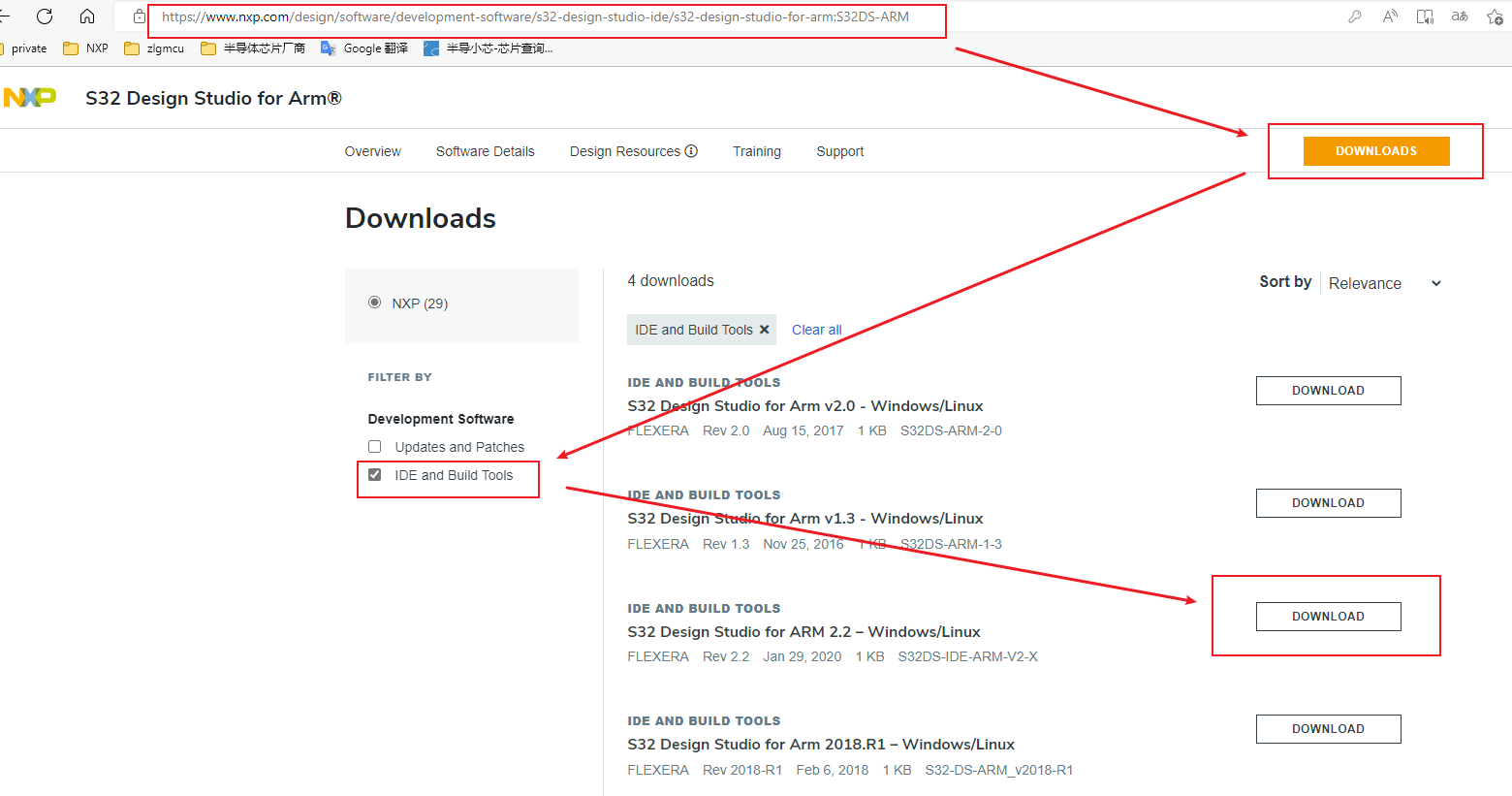The width and height of the screenshot is (1512, 796).
Task: Download S32 Design Studio for ARM 2.2
Action: 1329,617
